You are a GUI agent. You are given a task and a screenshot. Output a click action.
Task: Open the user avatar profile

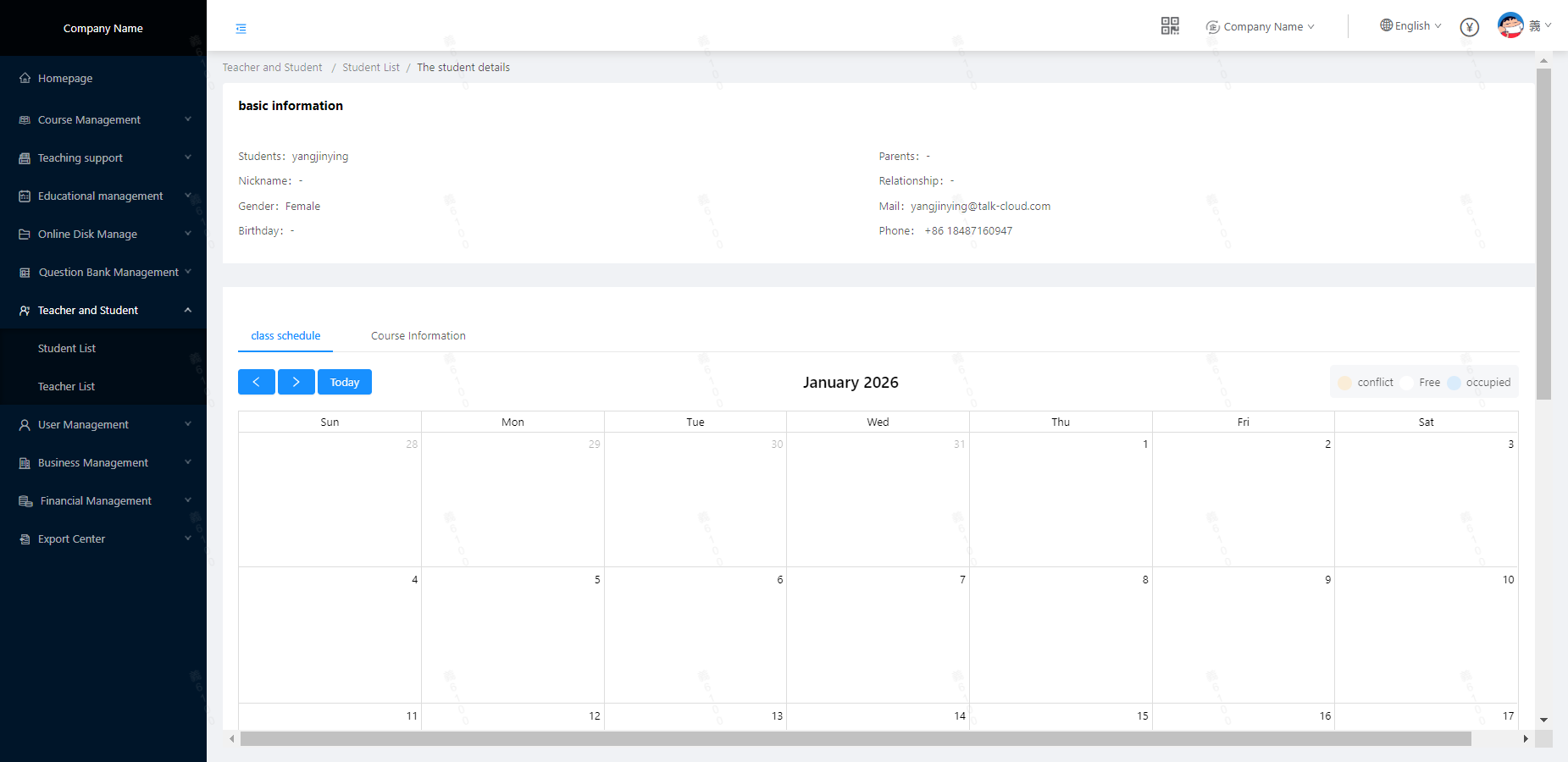(x=1510, y=25)
